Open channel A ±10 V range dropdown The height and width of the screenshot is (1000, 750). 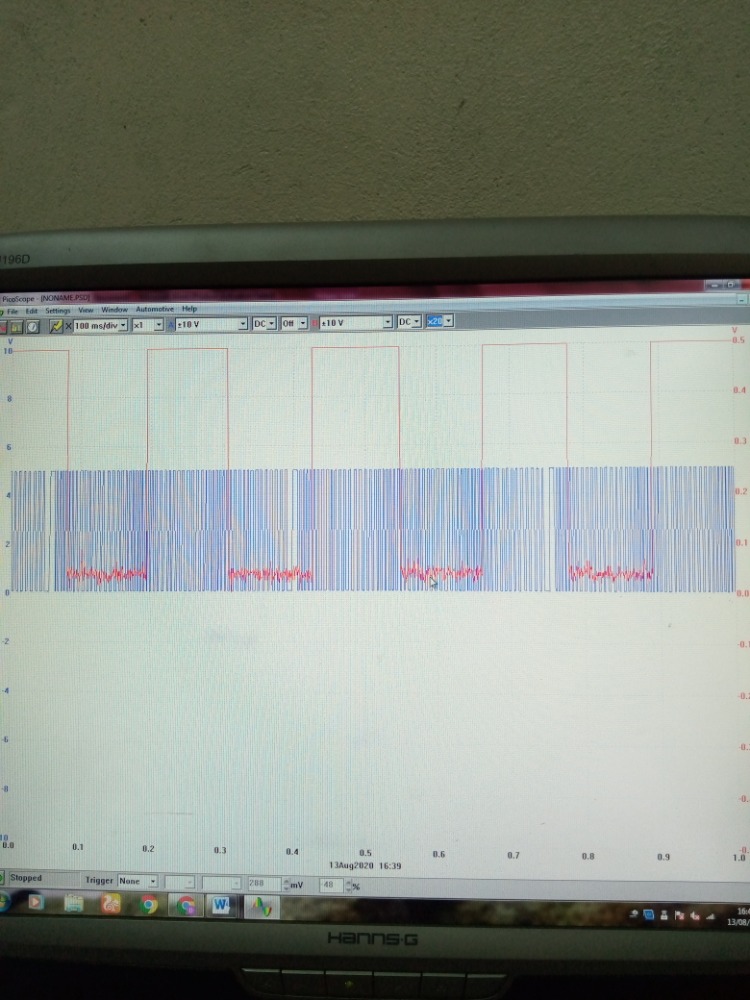click(211, 324)
